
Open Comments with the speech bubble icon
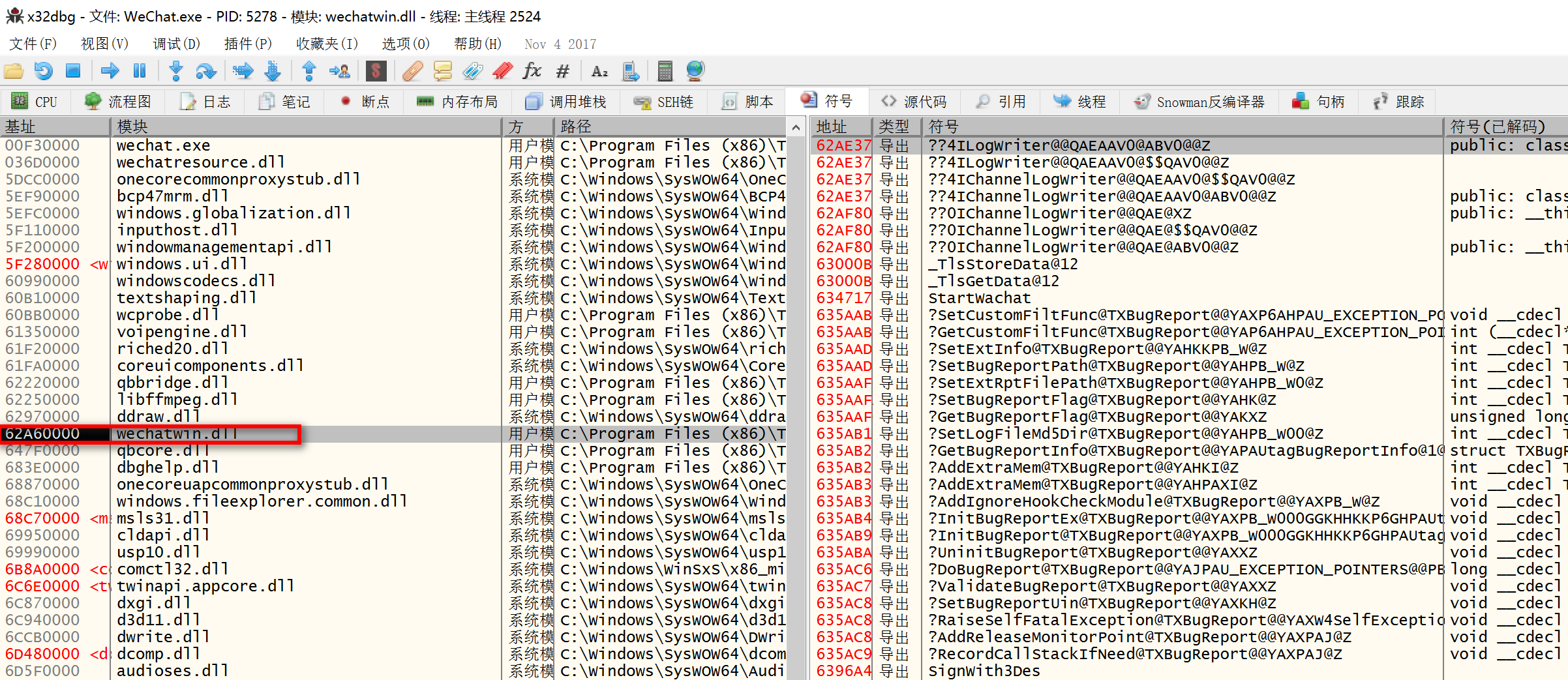(443, 70)
